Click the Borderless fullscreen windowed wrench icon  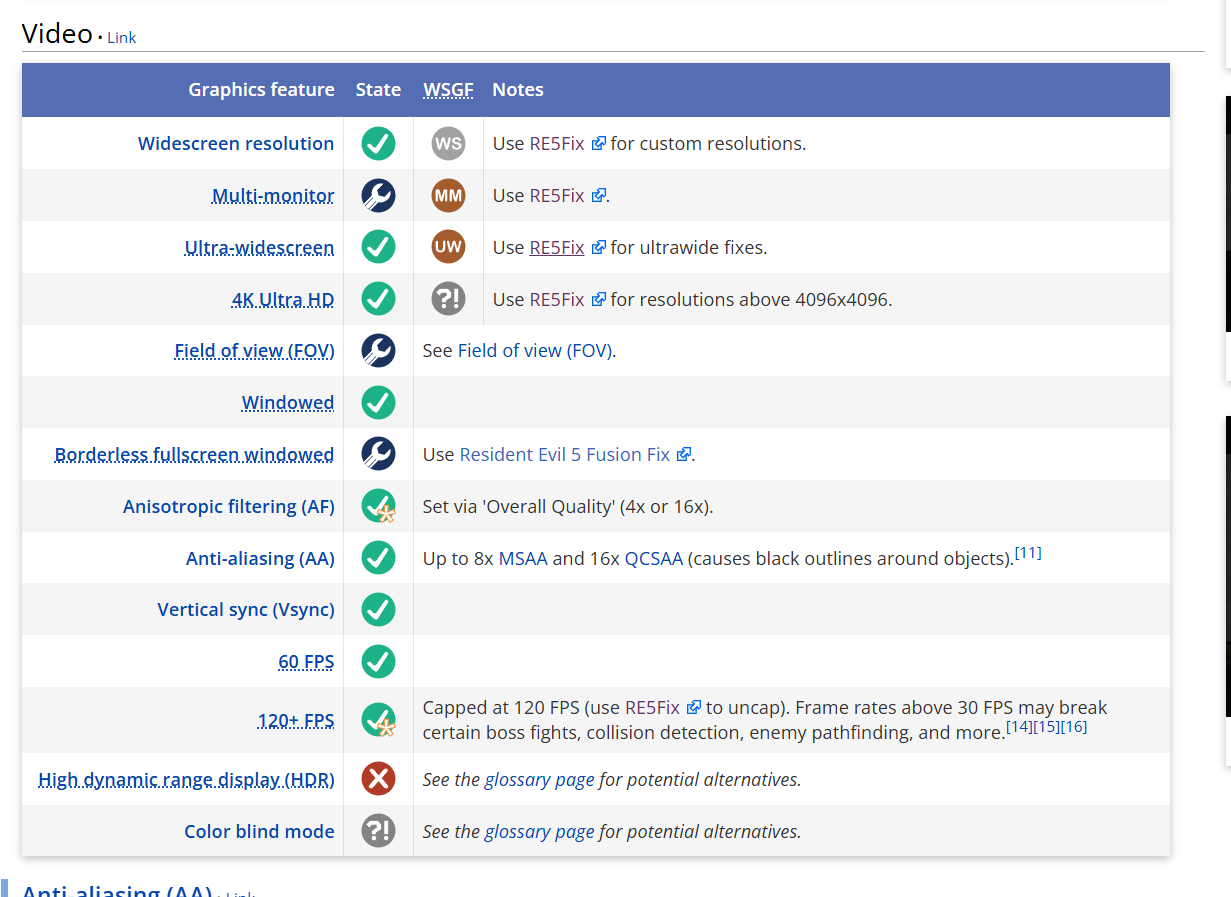(378, 455)
